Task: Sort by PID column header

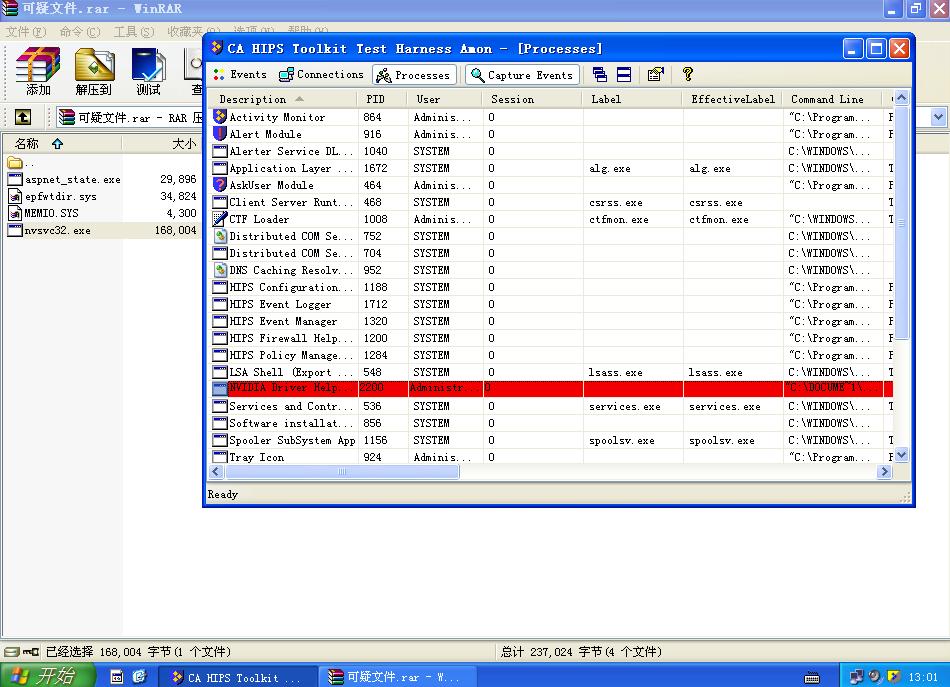Action: click(382, 99)
